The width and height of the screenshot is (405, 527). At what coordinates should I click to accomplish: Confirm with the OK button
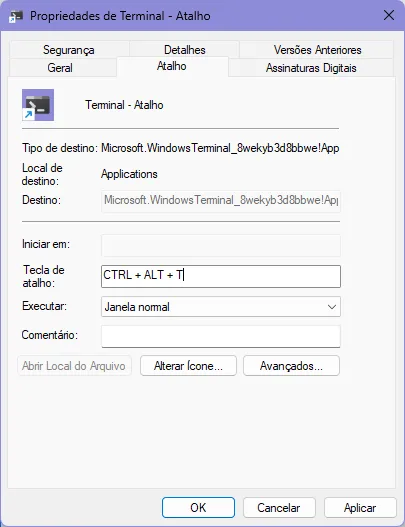[198, 508]
